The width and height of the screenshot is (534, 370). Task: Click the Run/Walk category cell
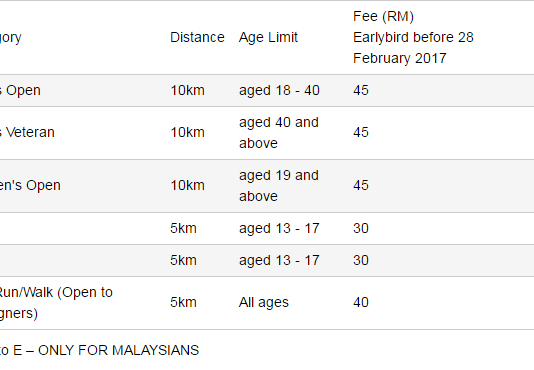click(56, 303)
